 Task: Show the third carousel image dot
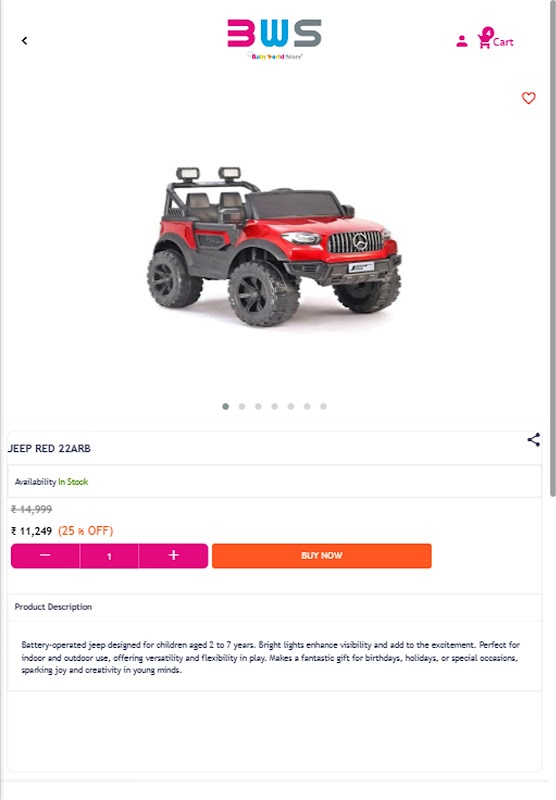(258, 407)
